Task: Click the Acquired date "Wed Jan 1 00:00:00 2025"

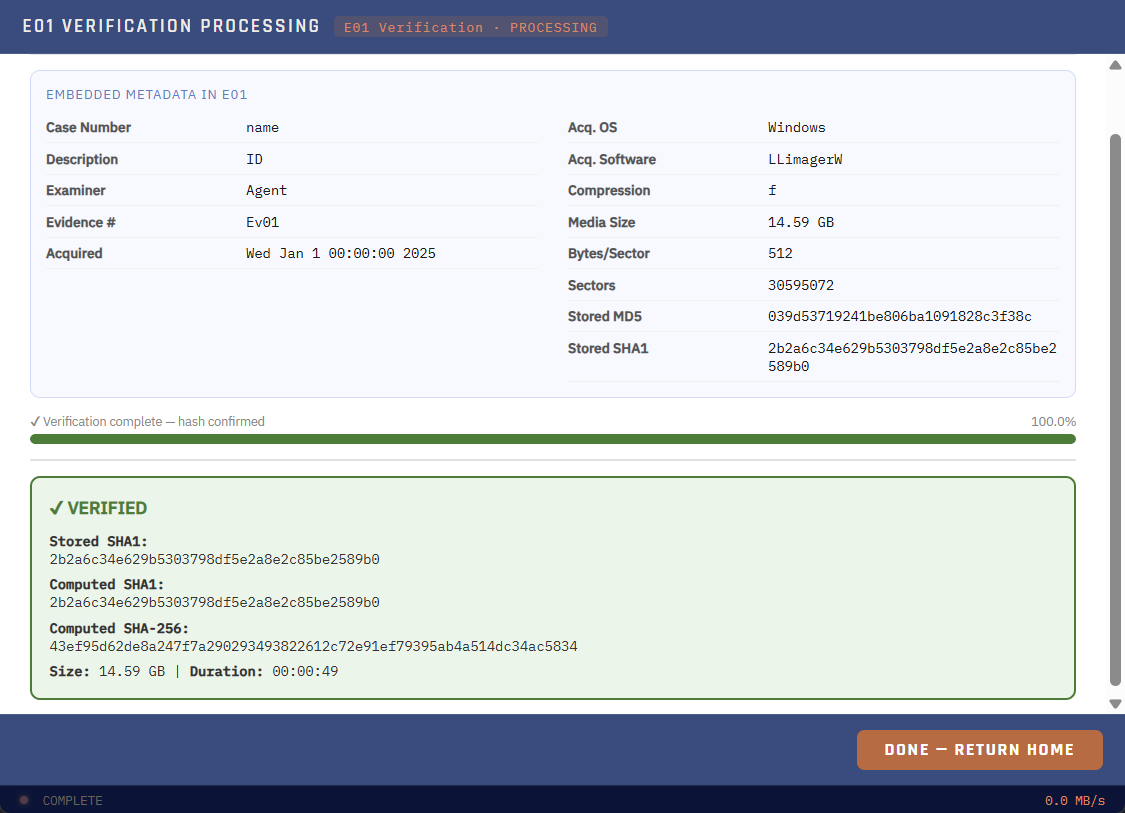Action: coord(341,253)
